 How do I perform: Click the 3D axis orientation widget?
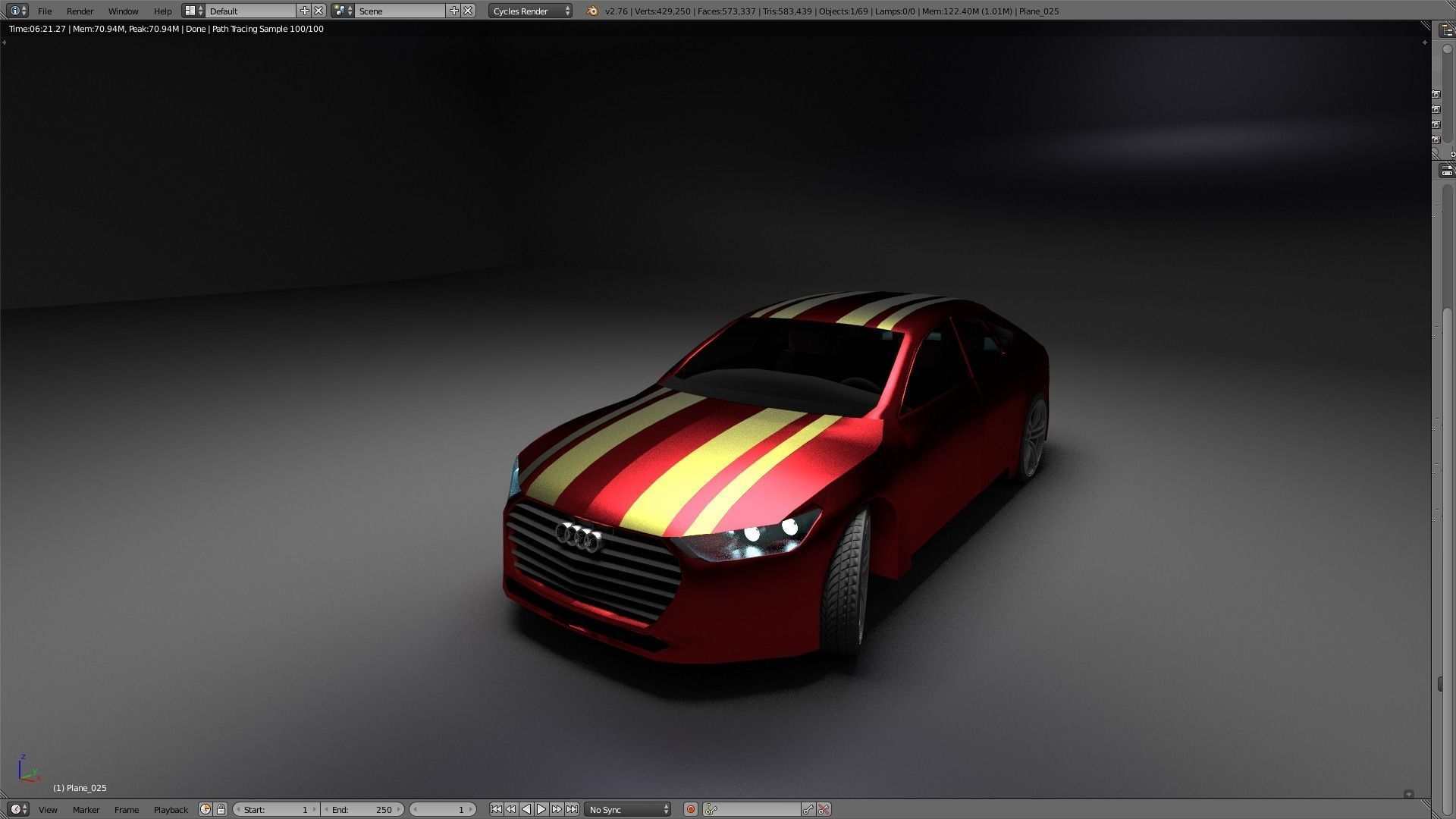28,769
